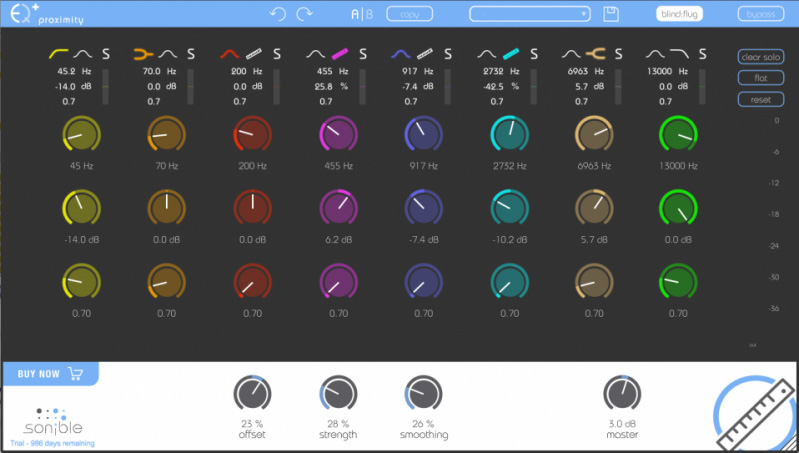Click the flat button

pyautogui.click(x=761, y=77)
